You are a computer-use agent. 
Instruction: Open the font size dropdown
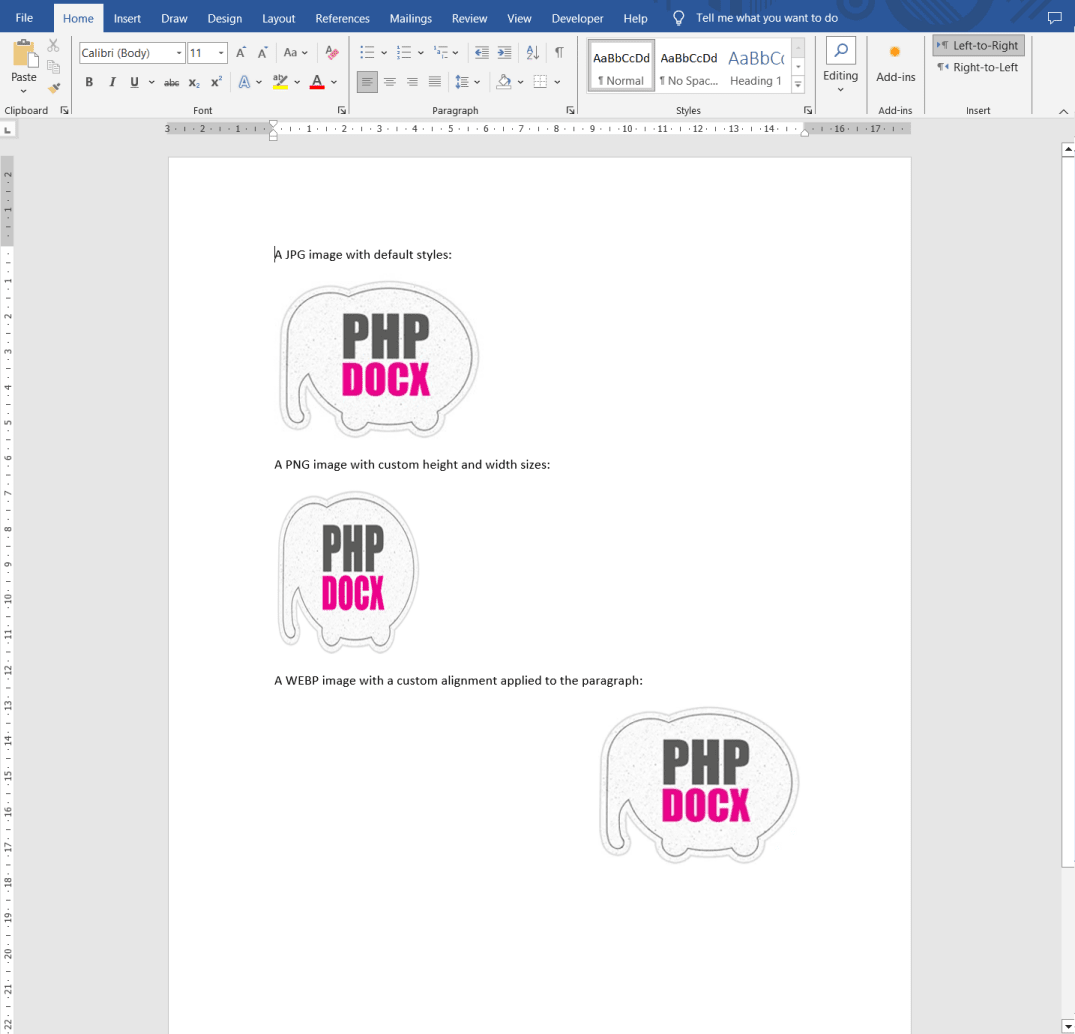[221, 53]
